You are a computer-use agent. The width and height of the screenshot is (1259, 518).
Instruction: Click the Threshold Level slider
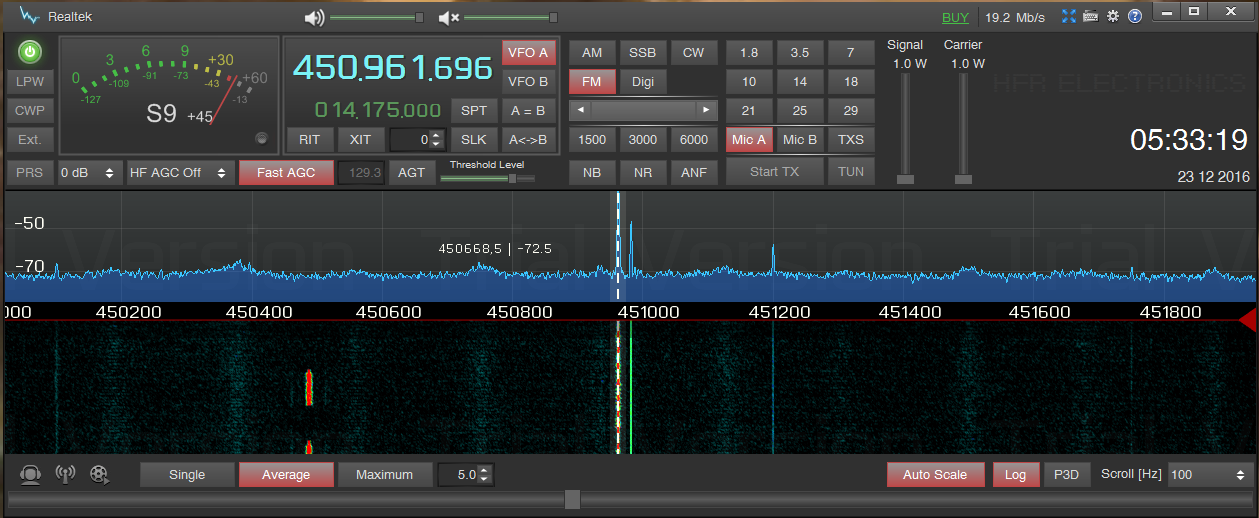487,178
